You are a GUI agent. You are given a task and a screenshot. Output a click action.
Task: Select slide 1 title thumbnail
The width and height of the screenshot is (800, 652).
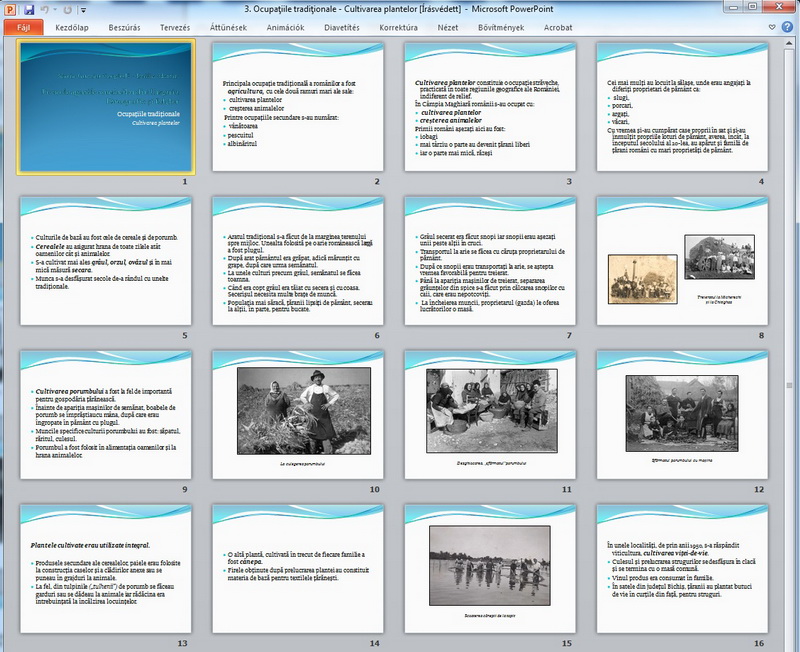point(107,107)
